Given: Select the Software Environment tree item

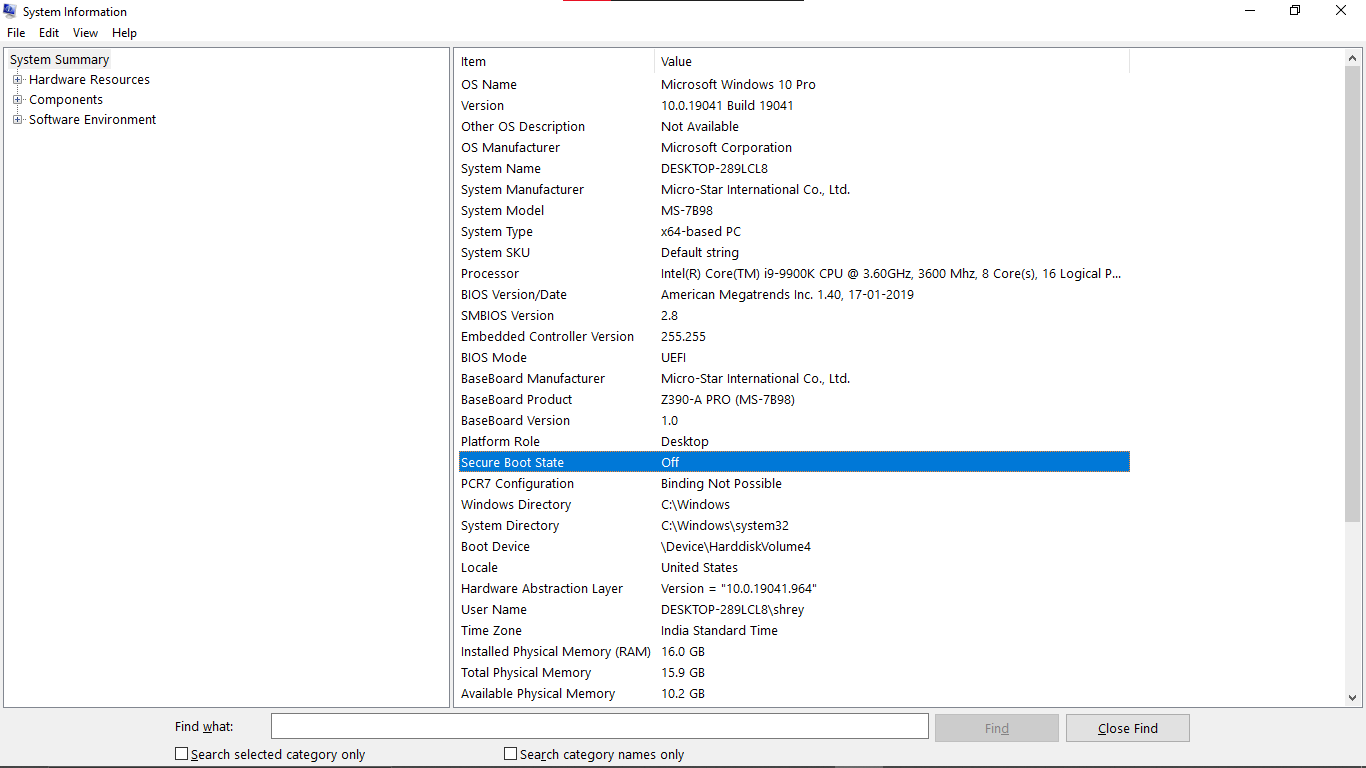Looking at the screenshot, I should 92,120.
